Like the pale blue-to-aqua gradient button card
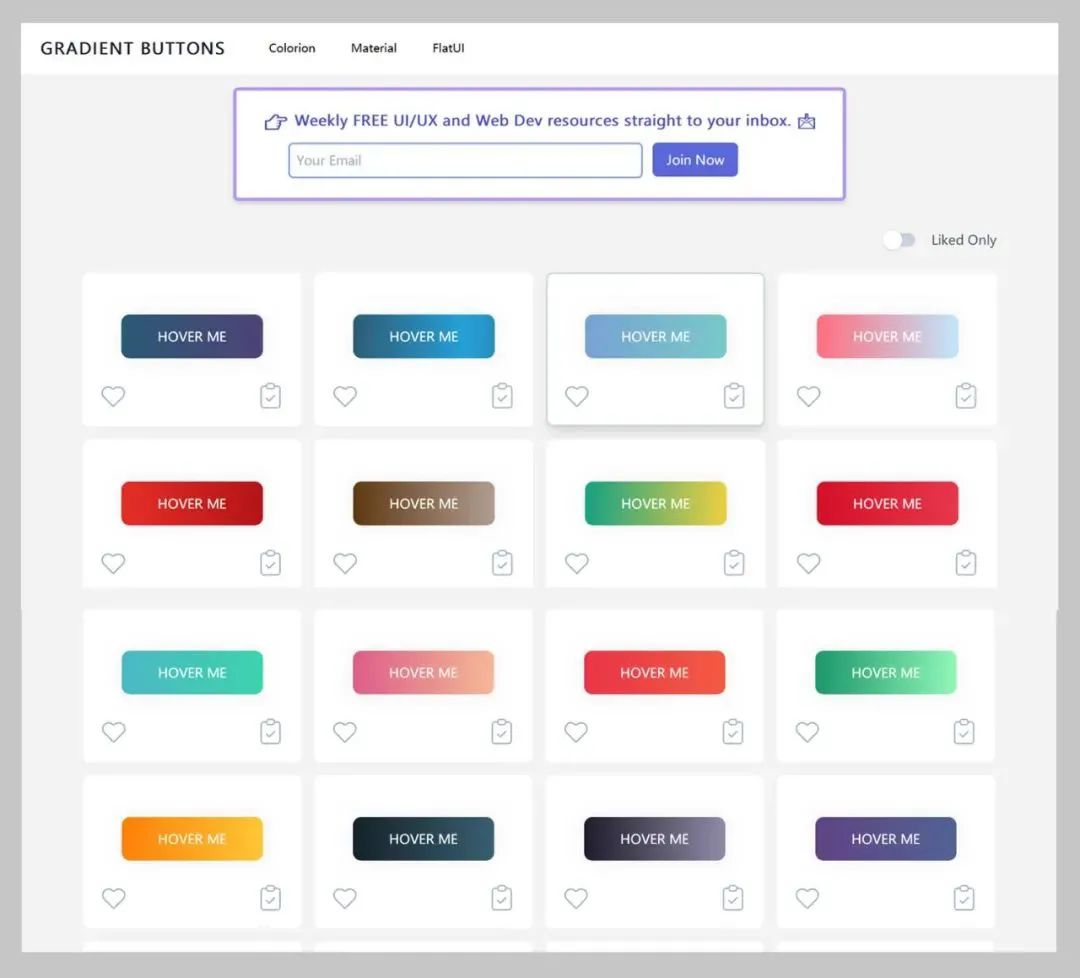The width and height of the screenshot is (1080, 978). tap(577, 396)
